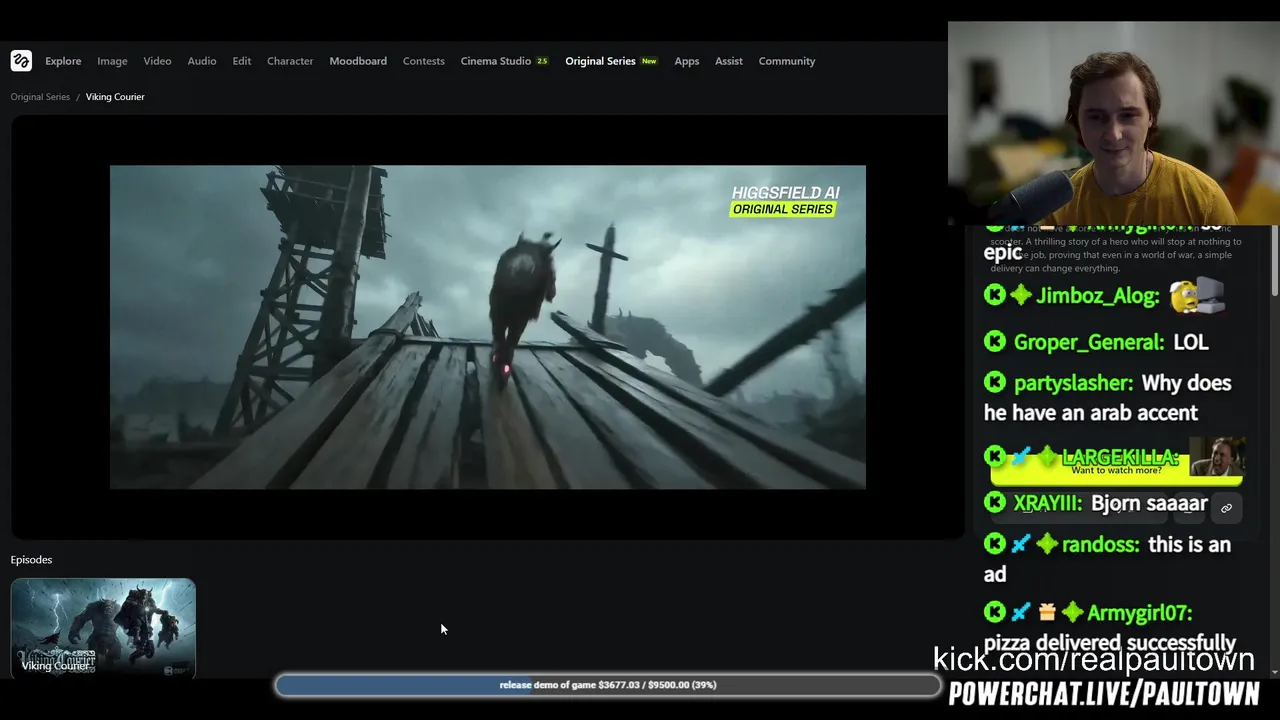
Task: Click the Kick badge beside XRAYIII
Action: [x=995, y=504]
